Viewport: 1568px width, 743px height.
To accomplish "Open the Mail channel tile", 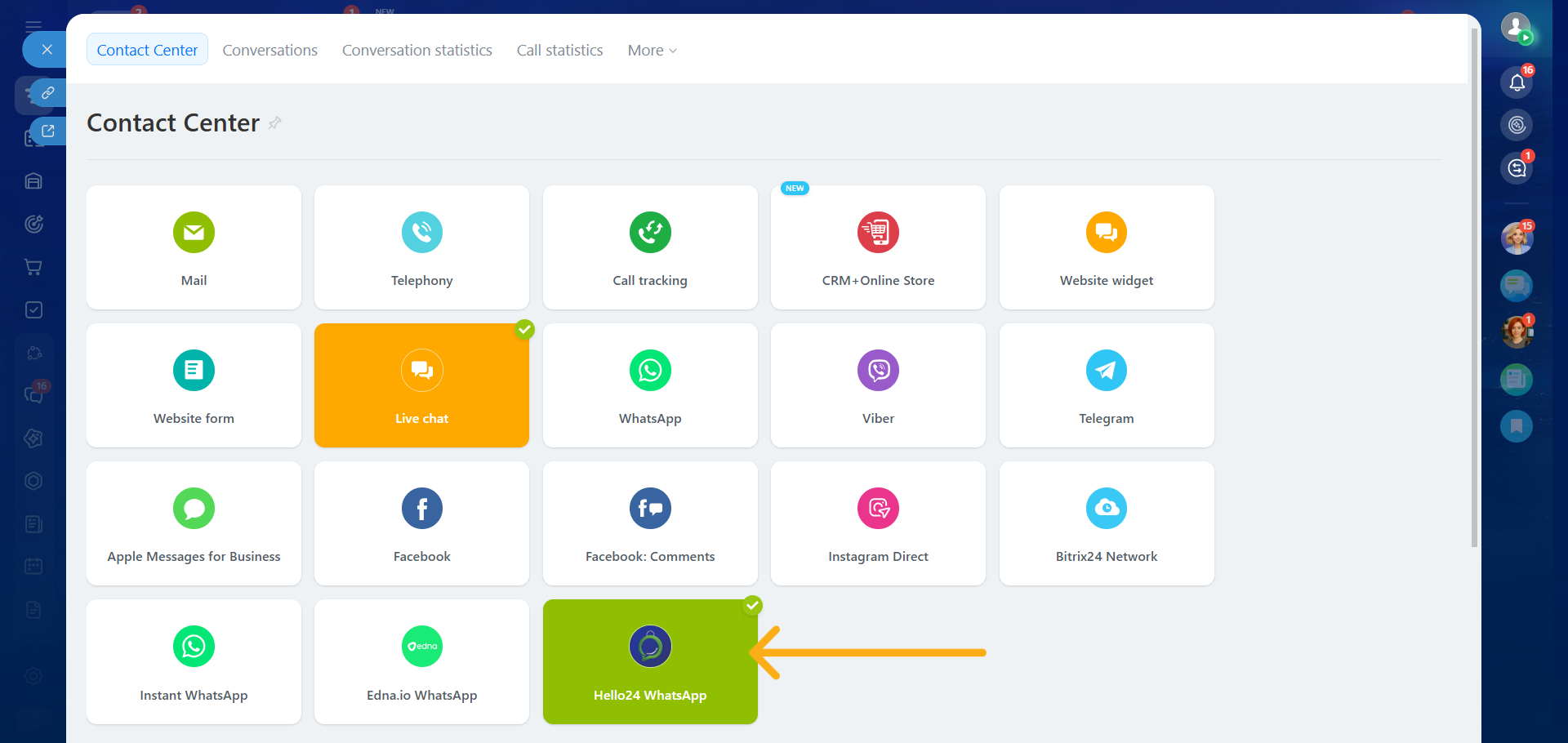I will [x=194, y=247].
